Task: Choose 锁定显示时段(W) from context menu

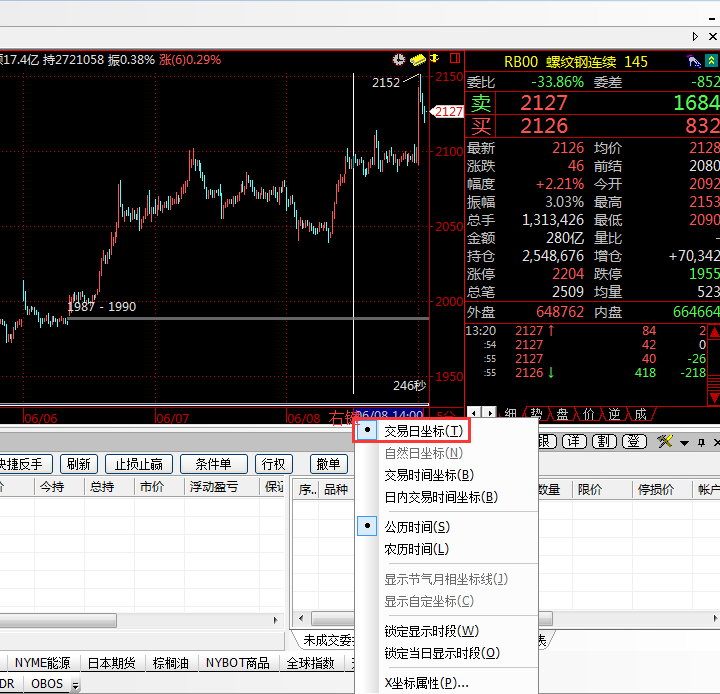Action: 431,631
